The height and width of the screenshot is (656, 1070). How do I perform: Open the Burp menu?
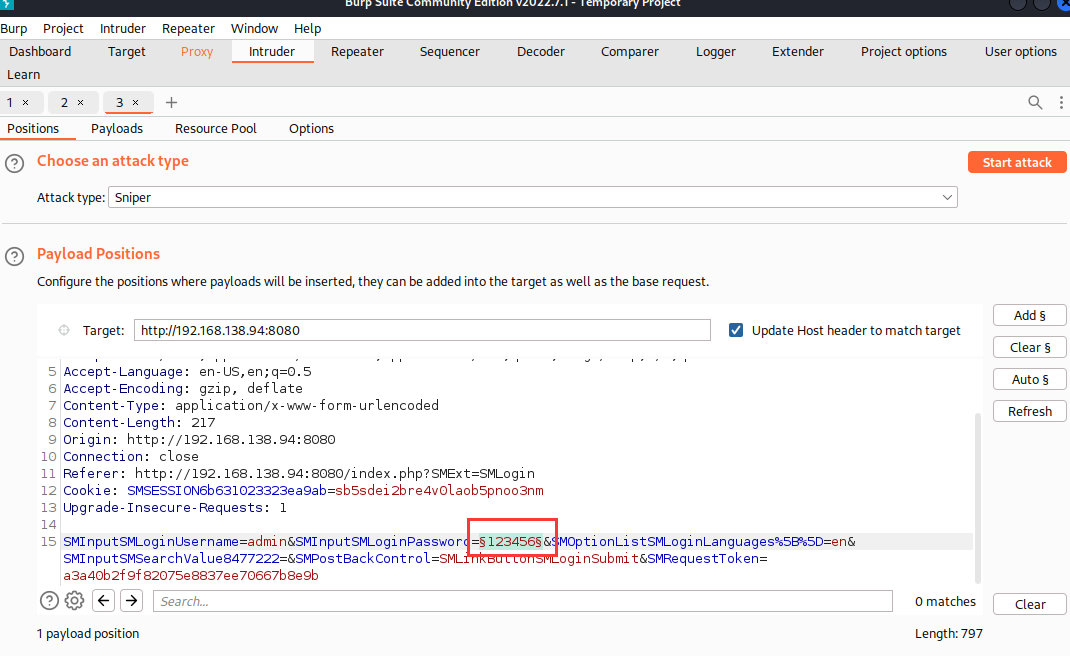pyautogui.click(x=14, y=29)
